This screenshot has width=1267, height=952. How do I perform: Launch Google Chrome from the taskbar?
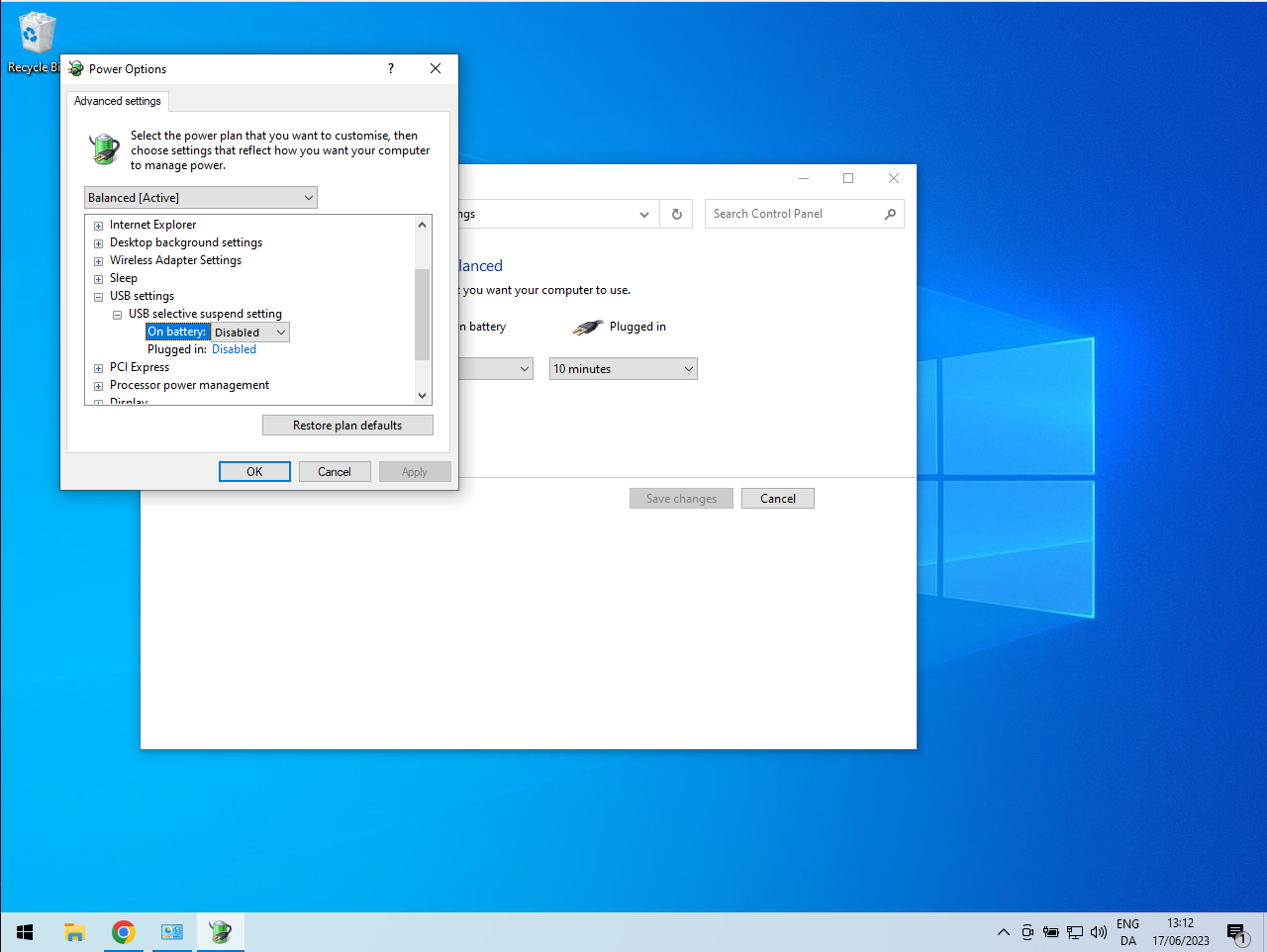(x=124, y=932)
